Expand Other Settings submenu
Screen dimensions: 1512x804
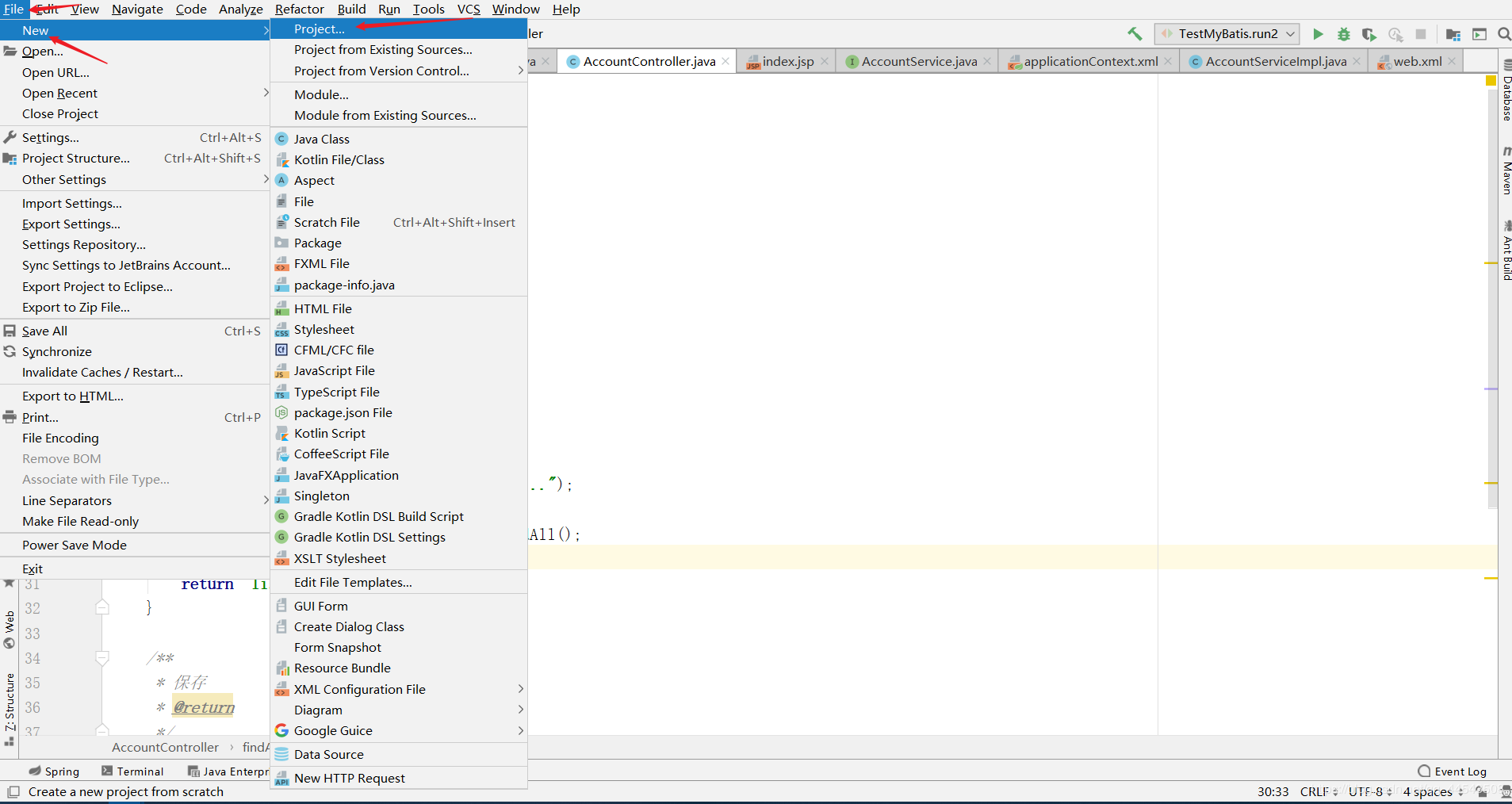pos(135,179)
